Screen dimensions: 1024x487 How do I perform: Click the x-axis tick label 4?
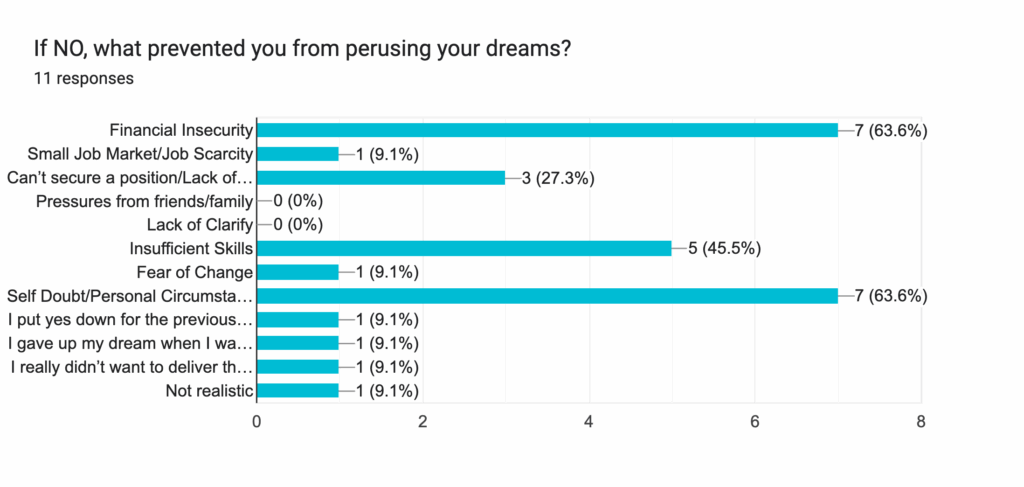point(589,422)
